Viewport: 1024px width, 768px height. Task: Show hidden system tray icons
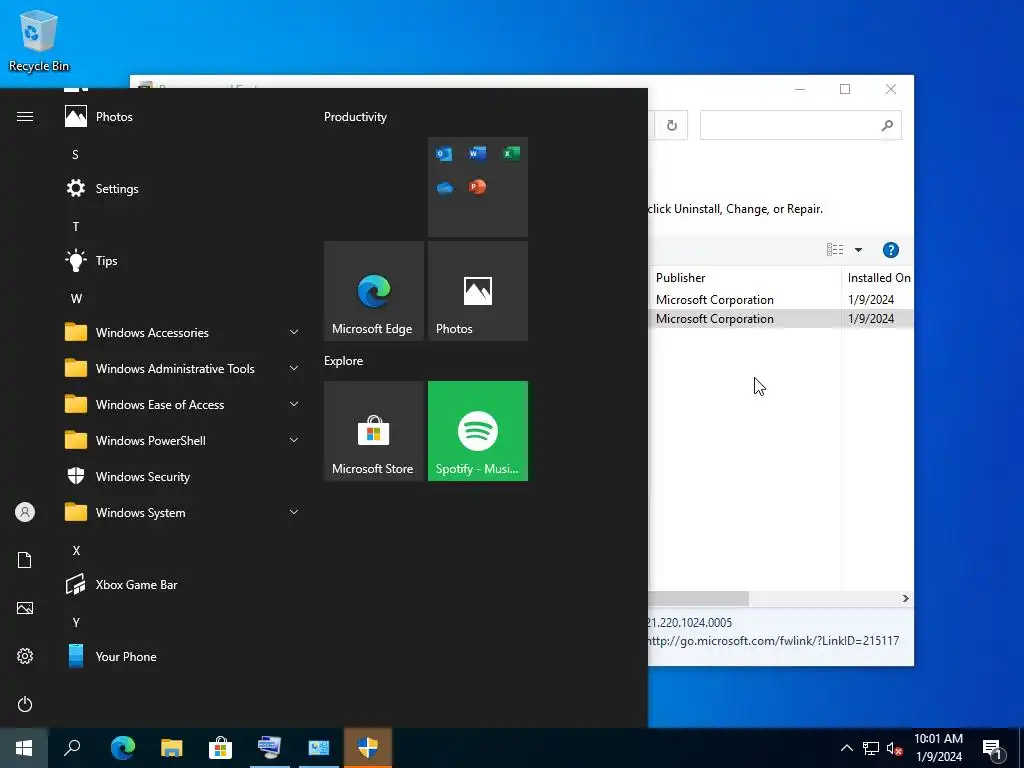click(x=846, y=748)
